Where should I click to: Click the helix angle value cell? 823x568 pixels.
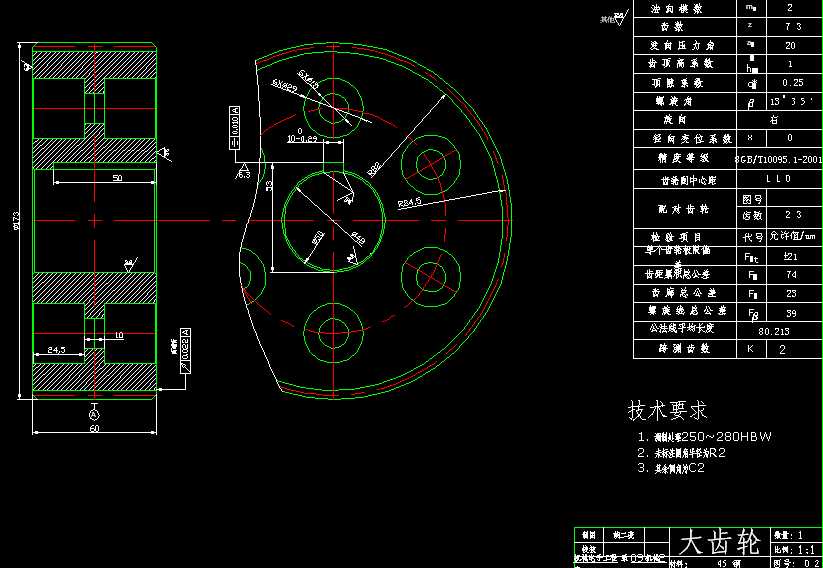click(793, 102)
